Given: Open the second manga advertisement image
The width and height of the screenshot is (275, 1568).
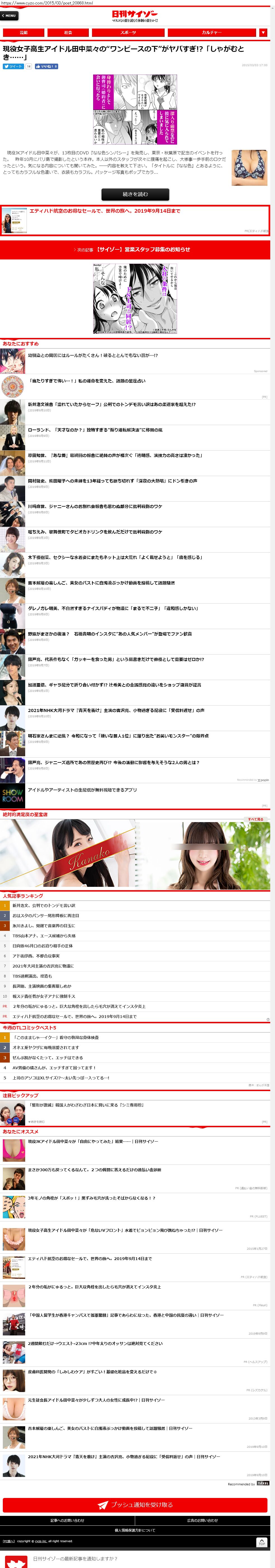Looking at the screenshot, I should pyautogui.click(x=135, y=299).
